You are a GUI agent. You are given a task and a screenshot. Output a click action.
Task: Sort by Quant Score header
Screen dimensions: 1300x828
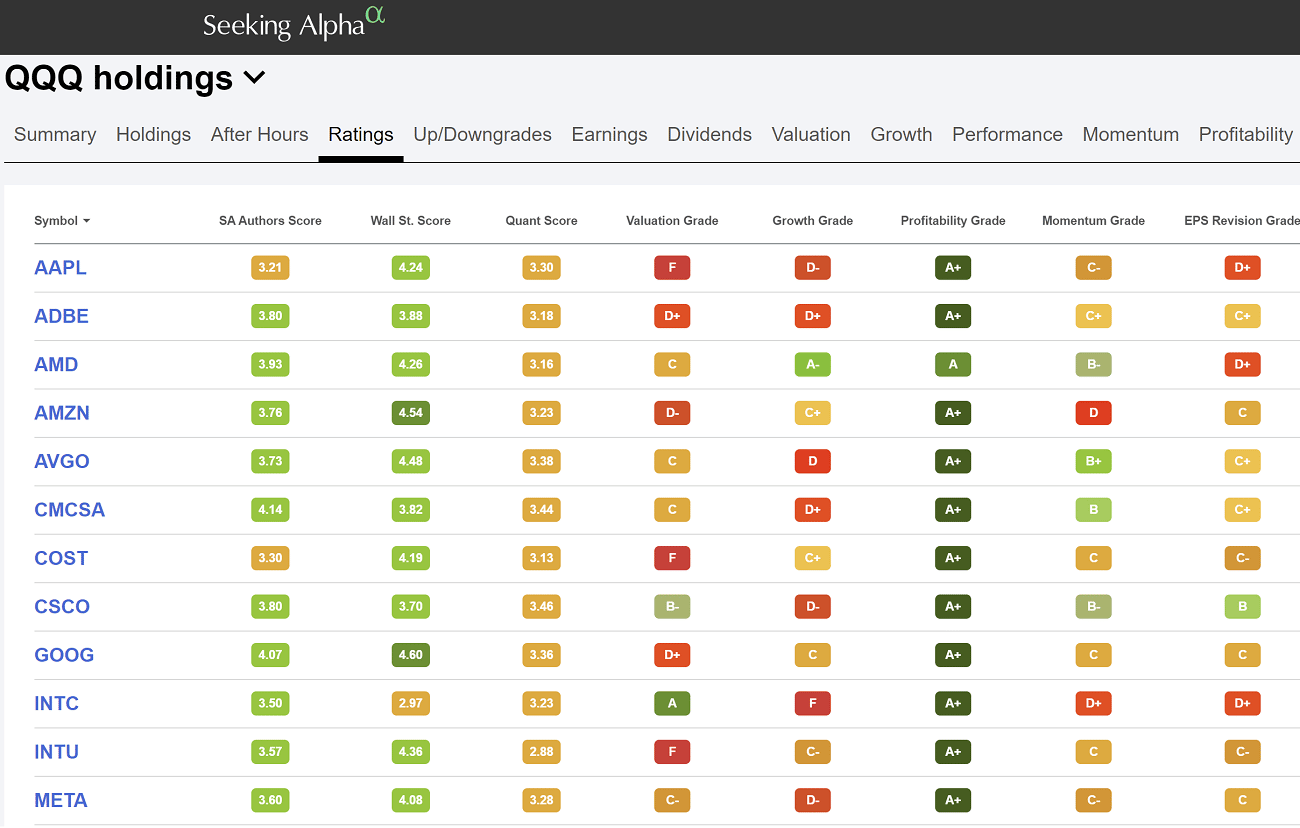coord(541,221)
